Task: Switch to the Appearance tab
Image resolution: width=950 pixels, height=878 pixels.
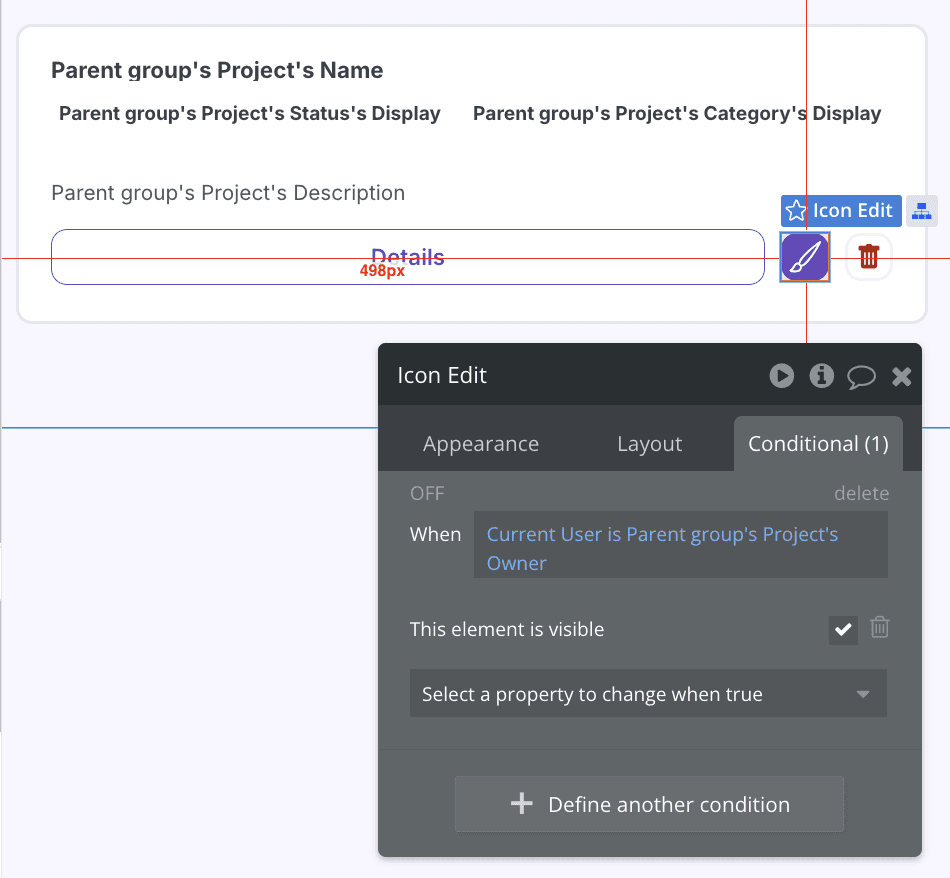Action: (480, 444)
